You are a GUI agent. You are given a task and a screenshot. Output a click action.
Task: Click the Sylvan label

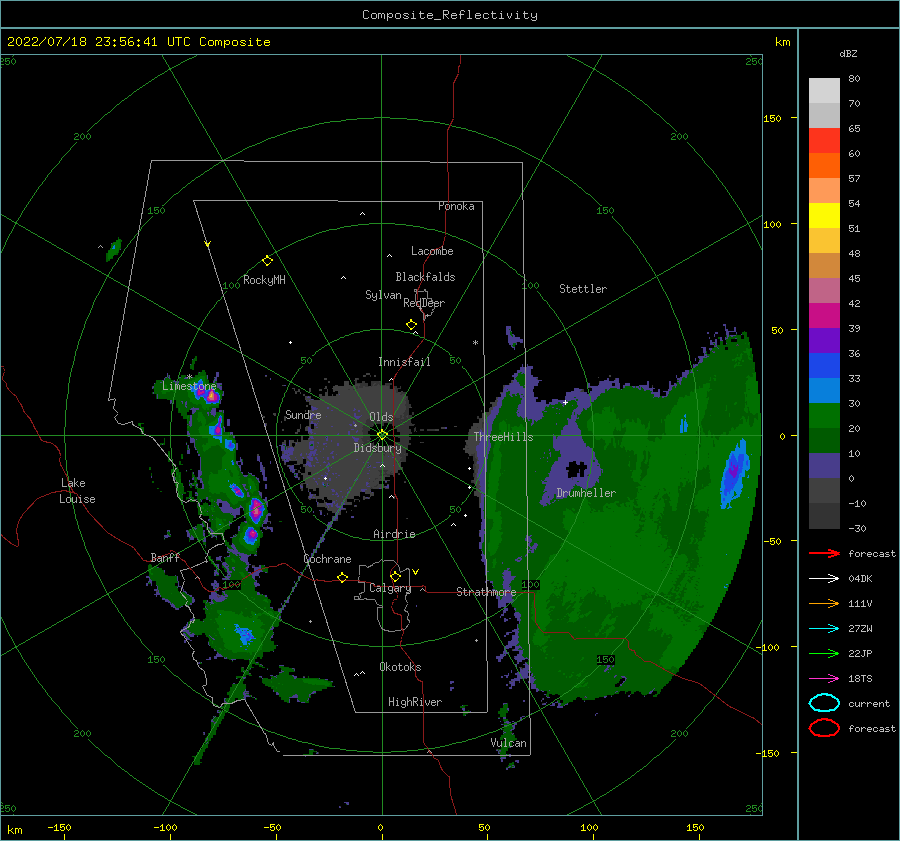tap(383, 295)
